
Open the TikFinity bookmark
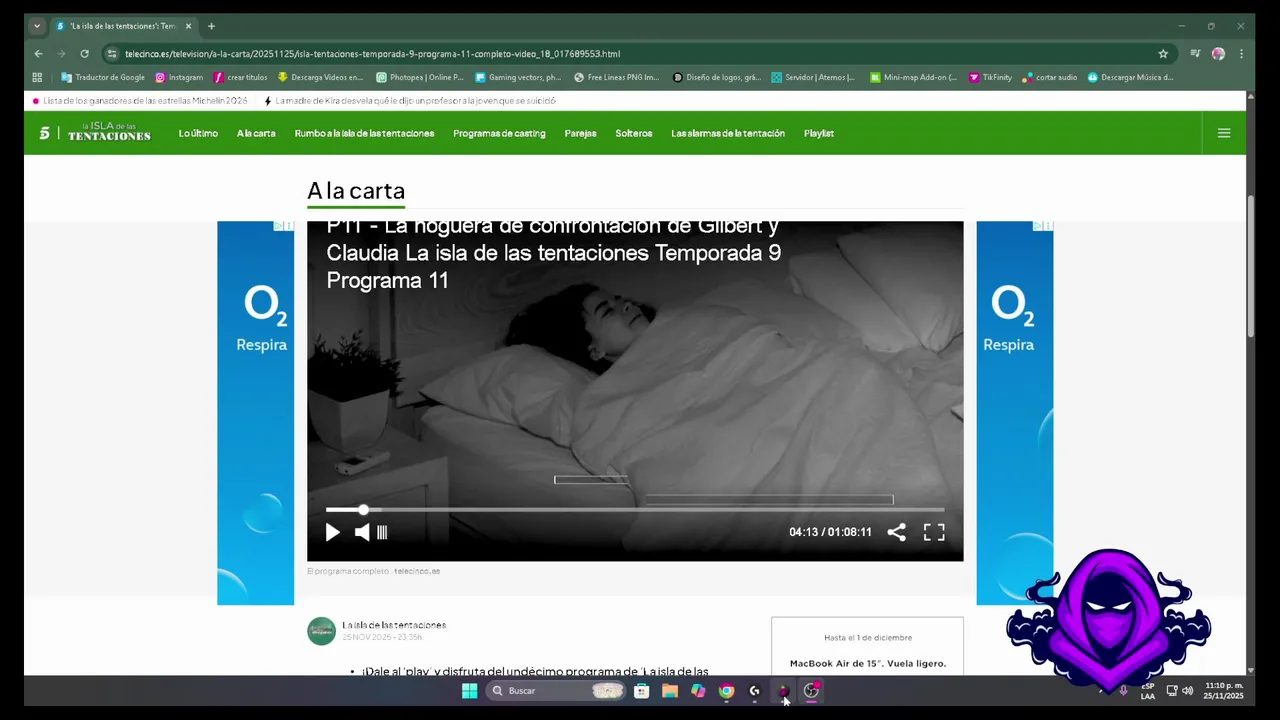point(991,77)
